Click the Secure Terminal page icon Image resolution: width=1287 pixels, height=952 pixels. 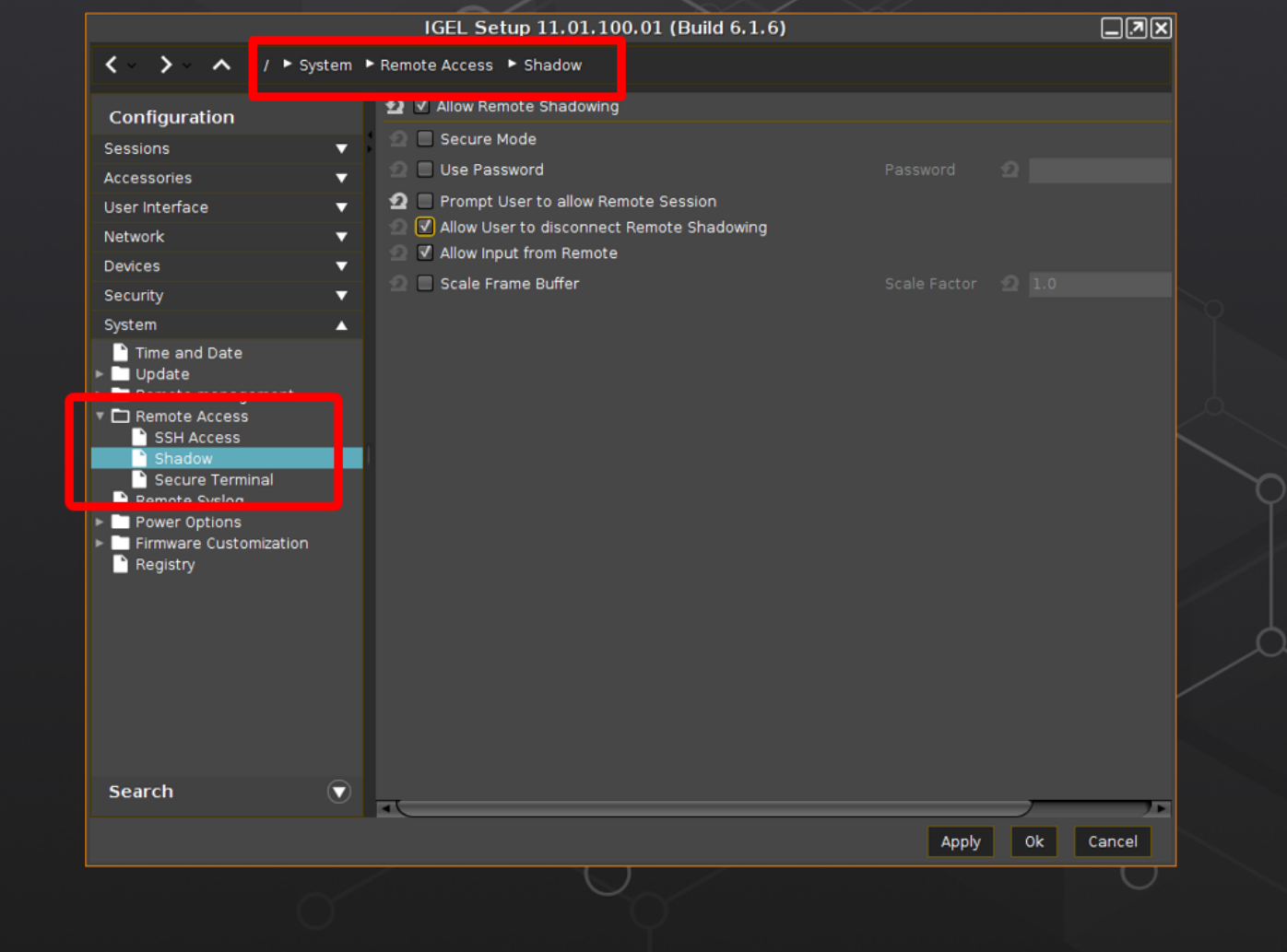pos(139,479)
